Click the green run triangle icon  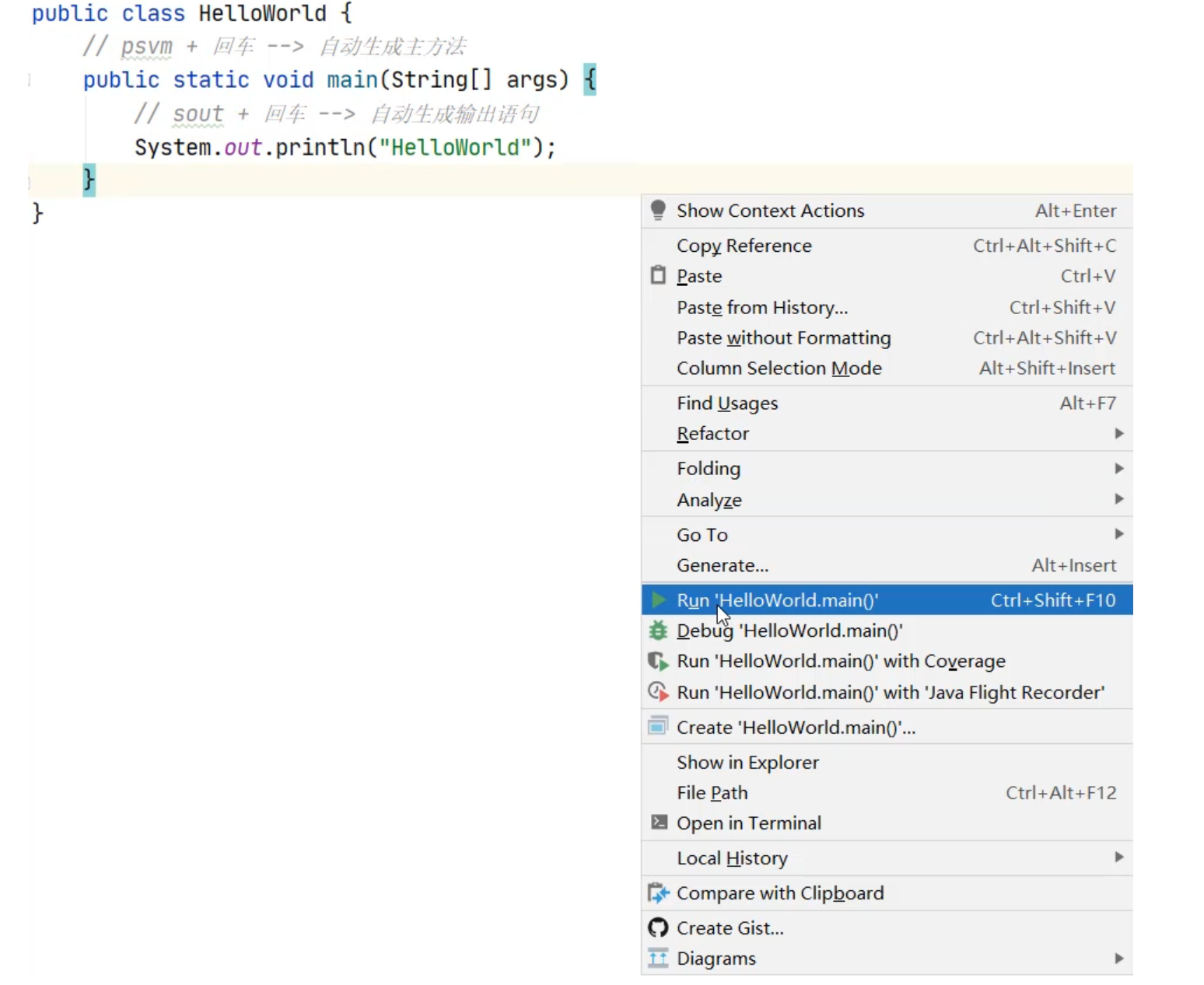pos(659,599)
